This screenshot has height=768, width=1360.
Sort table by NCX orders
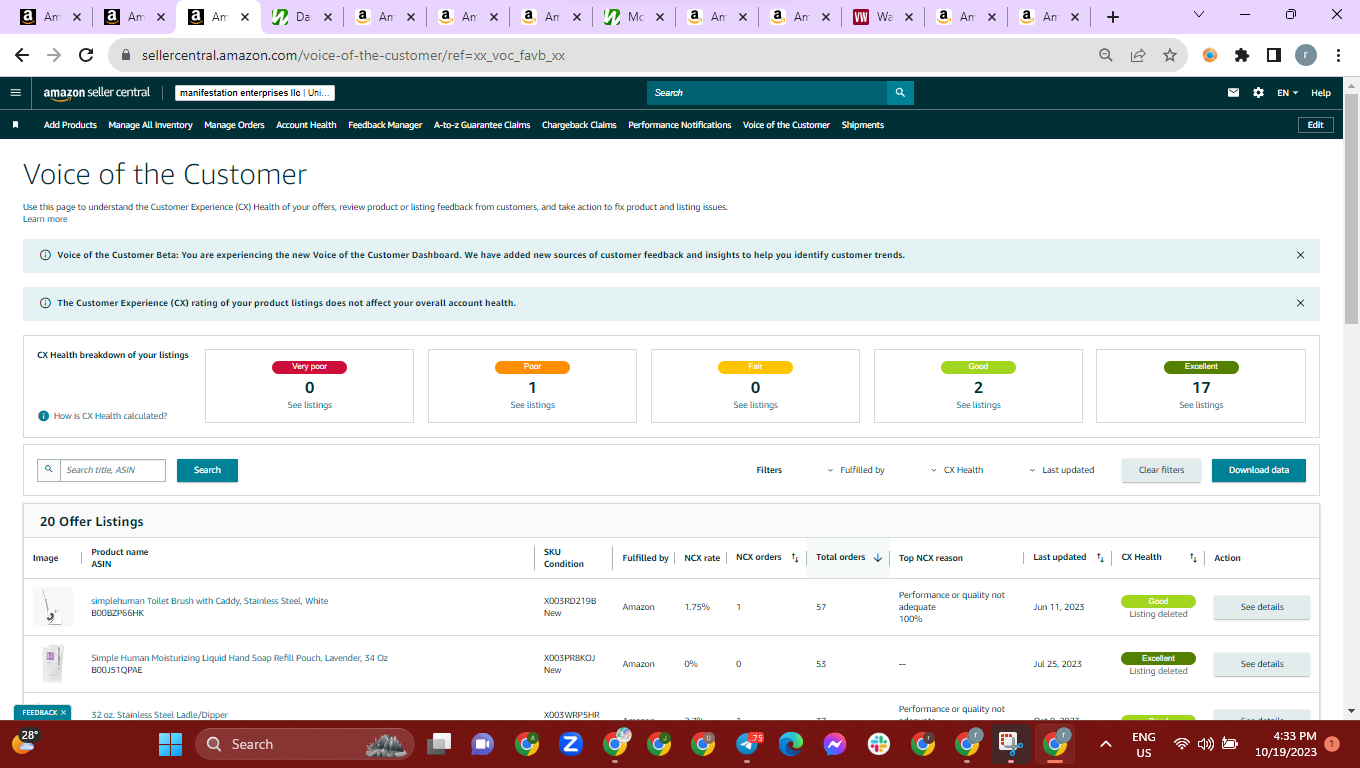pos(795,558)
